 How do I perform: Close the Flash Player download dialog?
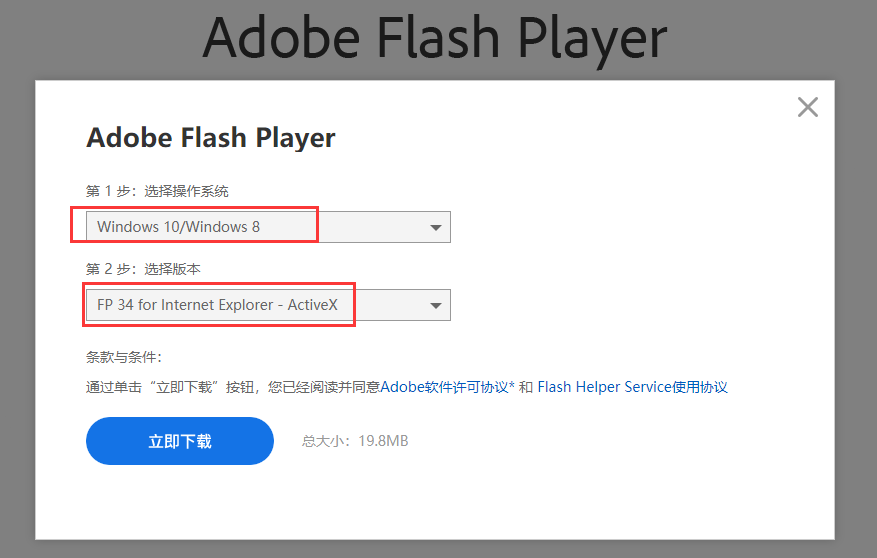pyautogui.click(x=808, y=108)
